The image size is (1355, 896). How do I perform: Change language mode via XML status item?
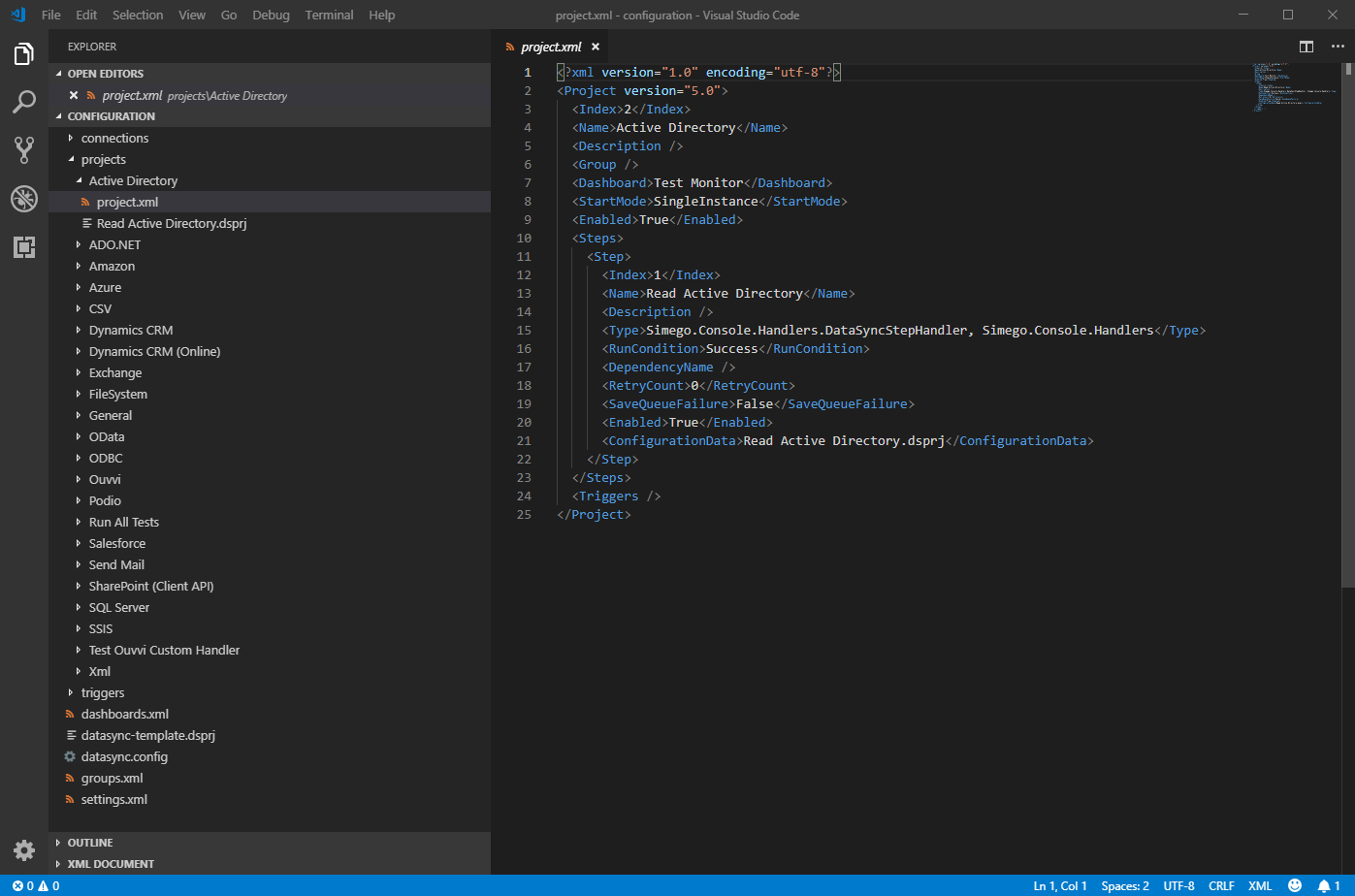[x=1260, y=885]
